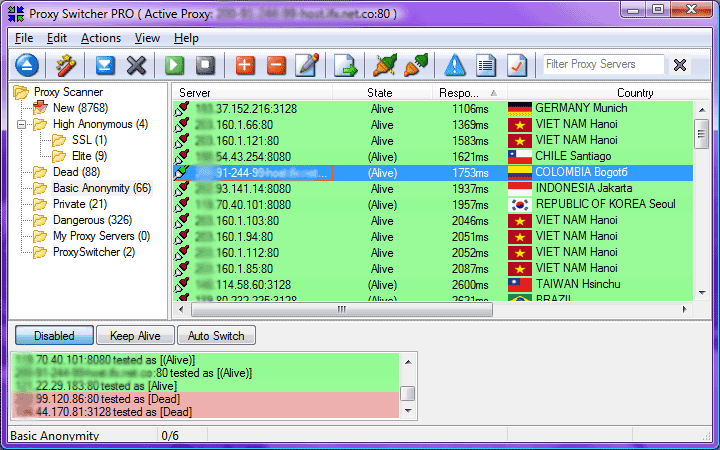Select the Private (21) folder

(80, 204)
